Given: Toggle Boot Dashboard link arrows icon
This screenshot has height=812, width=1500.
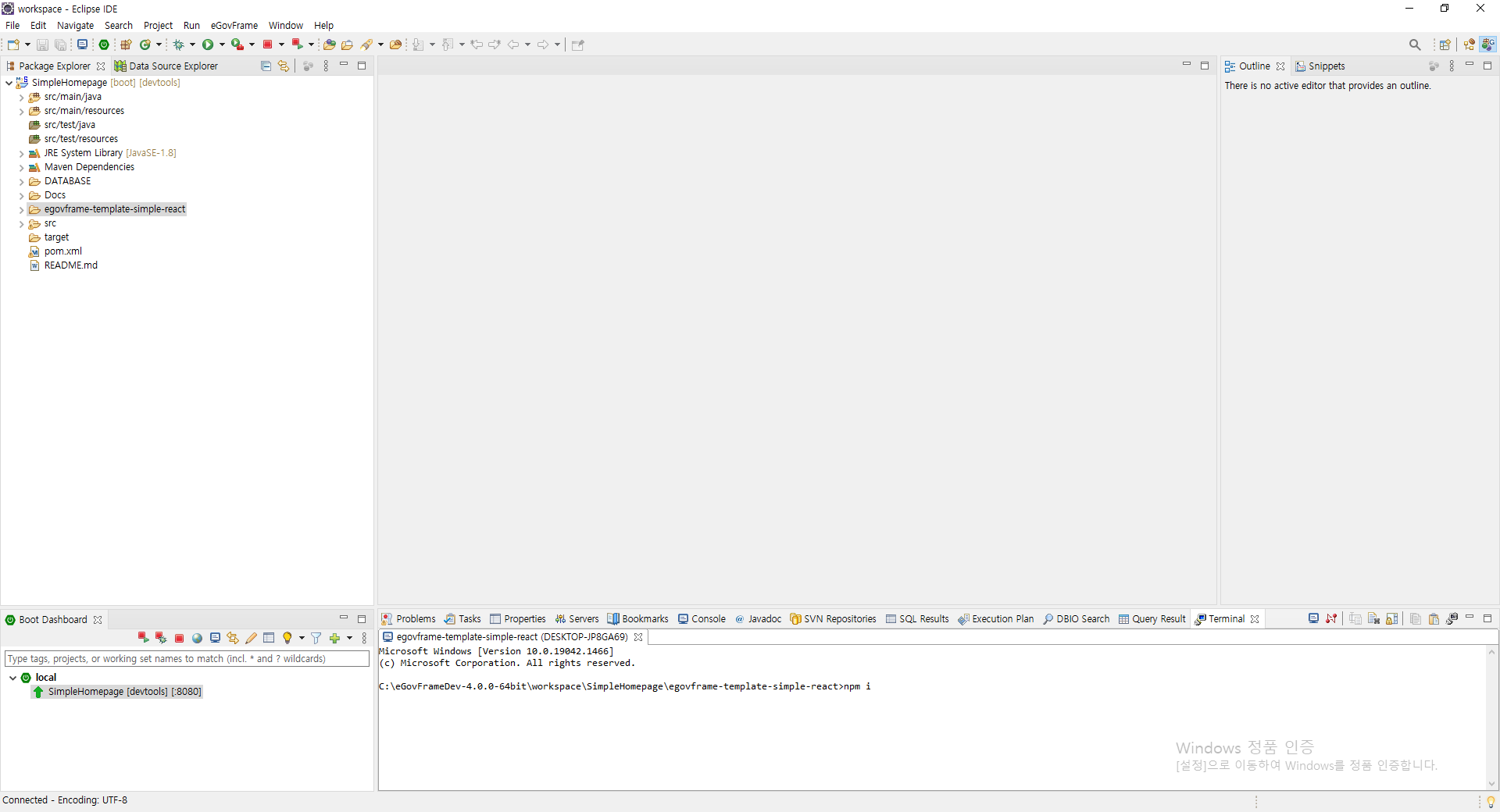Looking at the screenshot, I should click(x=233, y=638).
